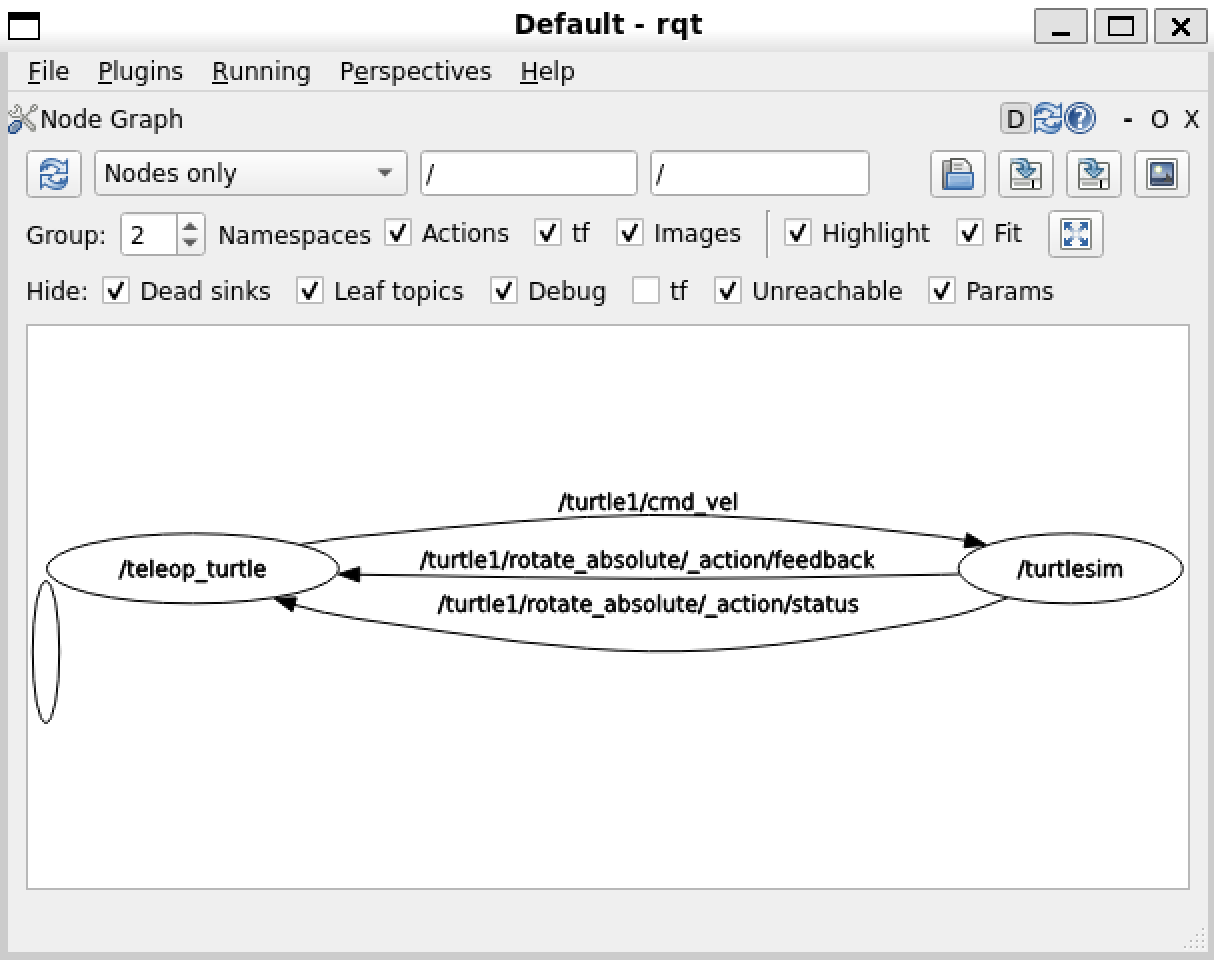Disable the Highlight option
Image resolution: width=1214 pixels, height=960 pixels.
pos(799,233)
